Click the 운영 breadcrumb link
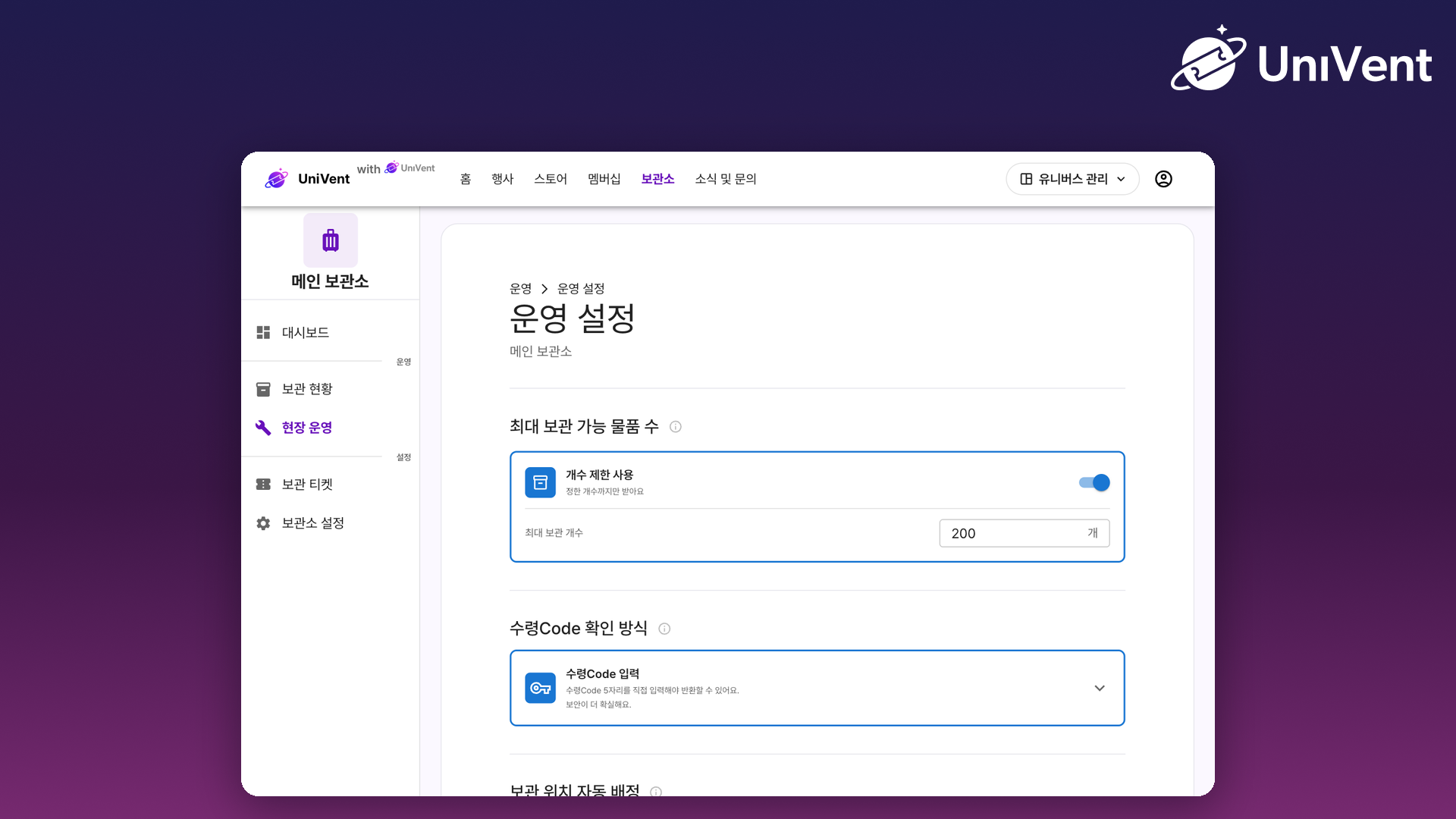The image size is (1456, 819). pyautogui.click(x=521, y=289)
